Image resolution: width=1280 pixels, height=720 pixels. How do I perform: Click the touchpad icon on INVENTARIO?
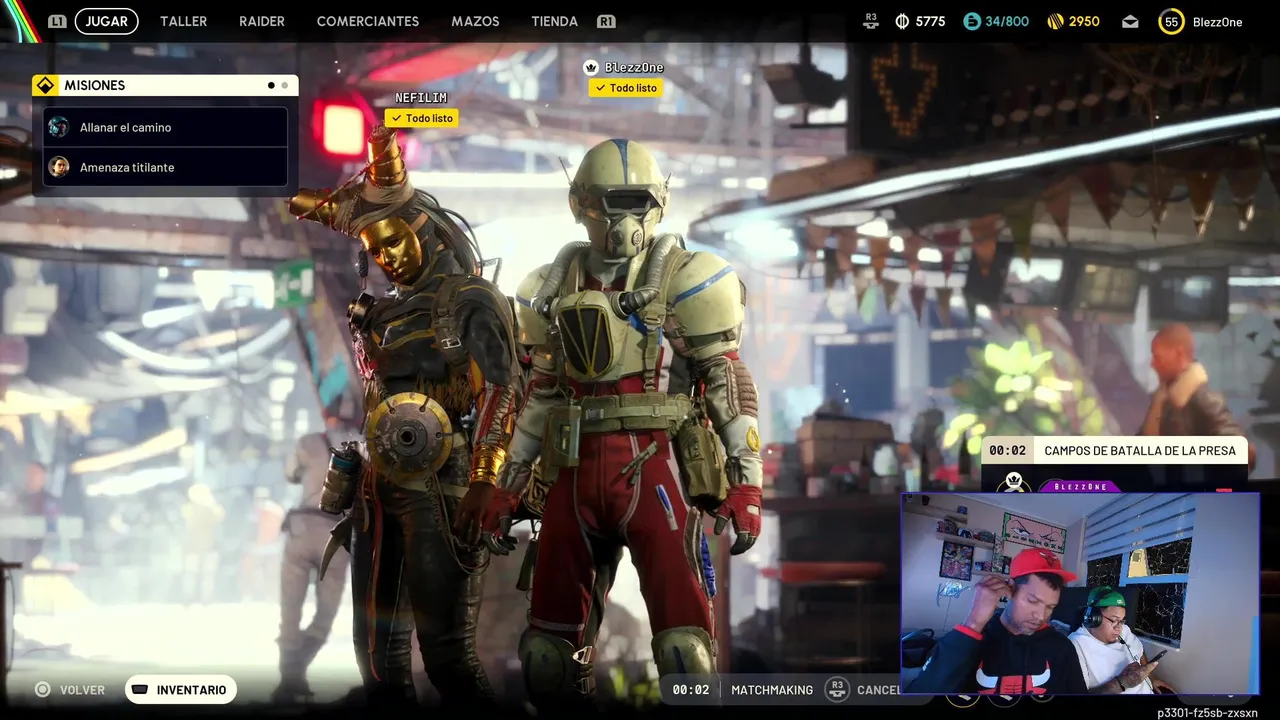tap(141, 690)
